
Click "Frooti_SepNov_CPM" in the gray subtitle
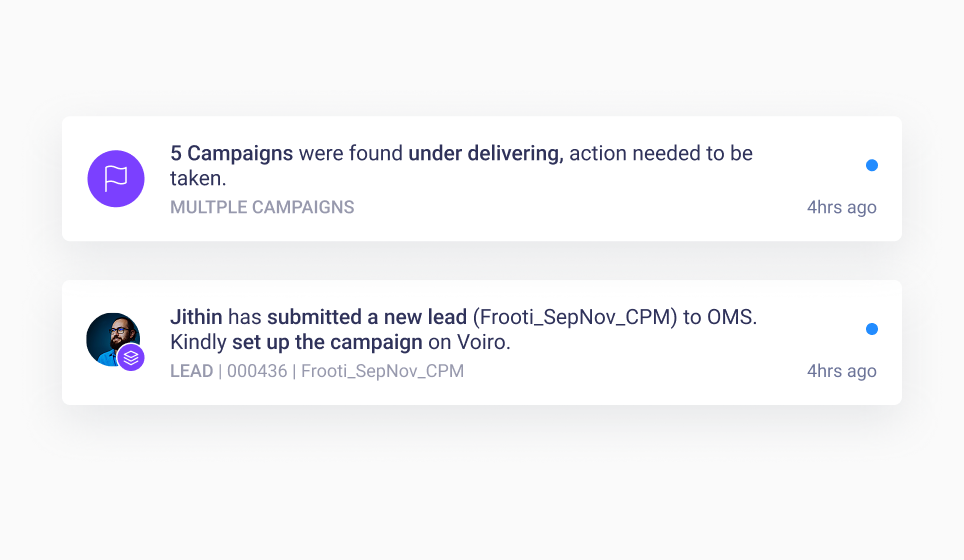[382, 372]
